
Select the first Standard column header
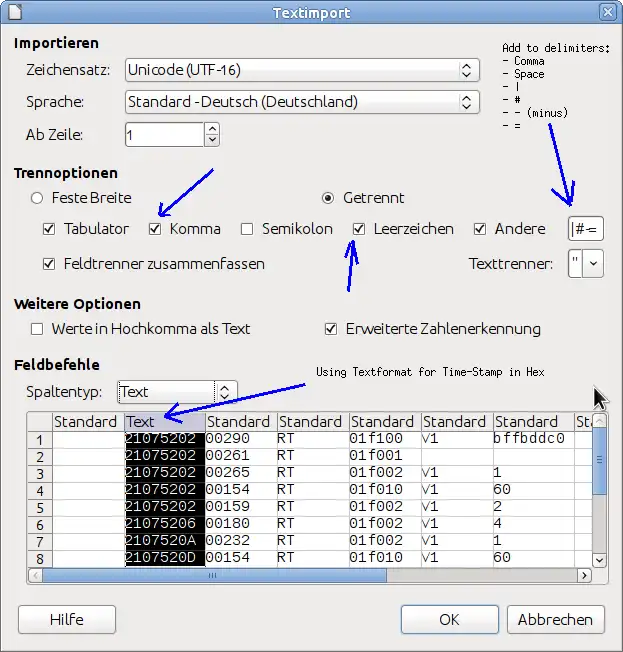[89, 422]
